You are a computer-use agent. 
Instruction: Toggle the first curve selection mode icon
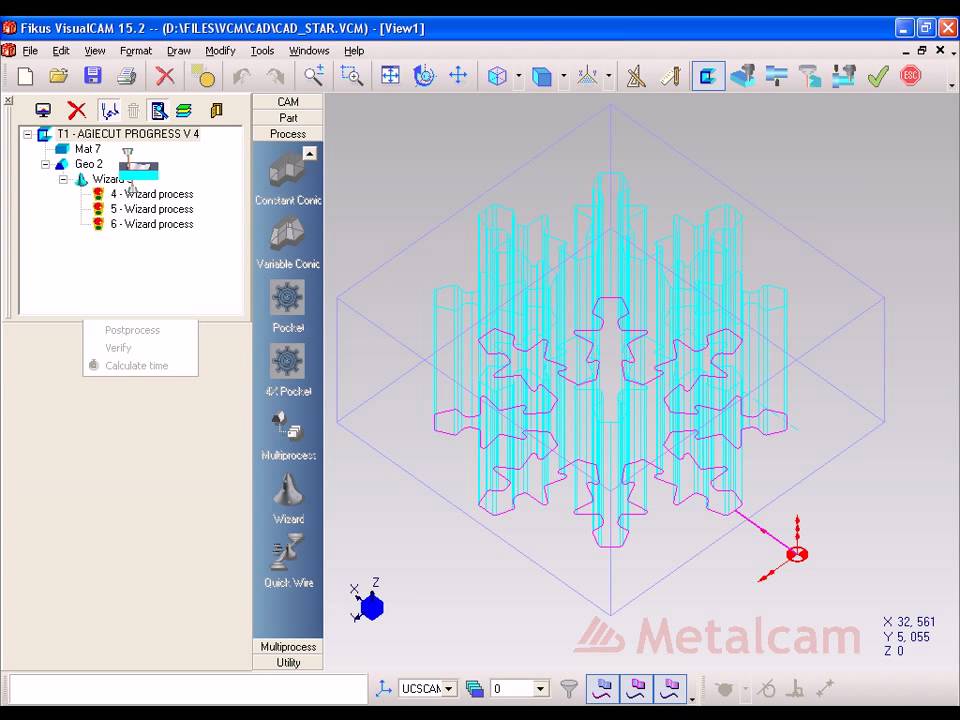click(x=603, y=689)
